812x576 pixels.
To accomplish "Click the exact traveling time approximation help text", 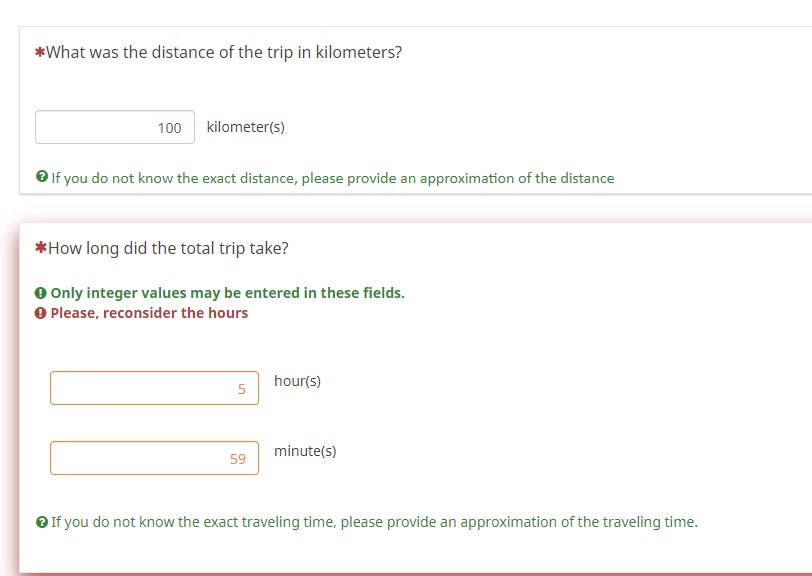I will coord(374,521).
